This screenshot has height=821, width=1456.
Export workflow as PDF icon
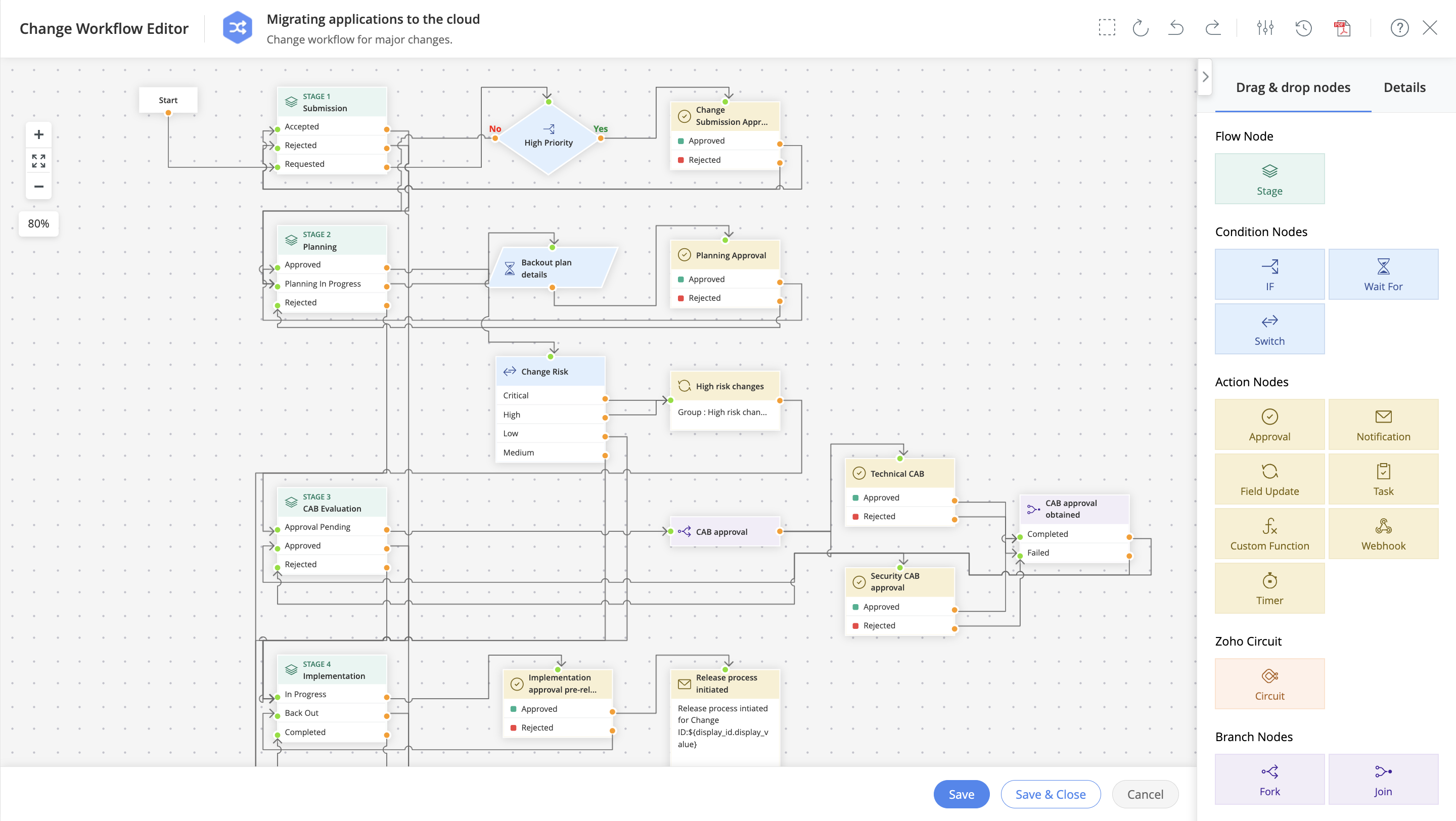(1342, 28)
